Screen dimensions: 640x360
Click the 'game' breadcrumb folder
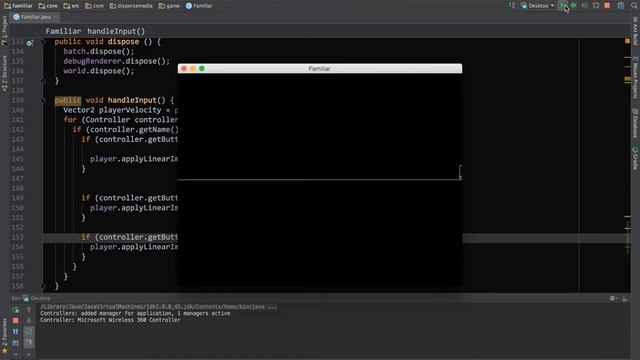(x=169, y=6)
